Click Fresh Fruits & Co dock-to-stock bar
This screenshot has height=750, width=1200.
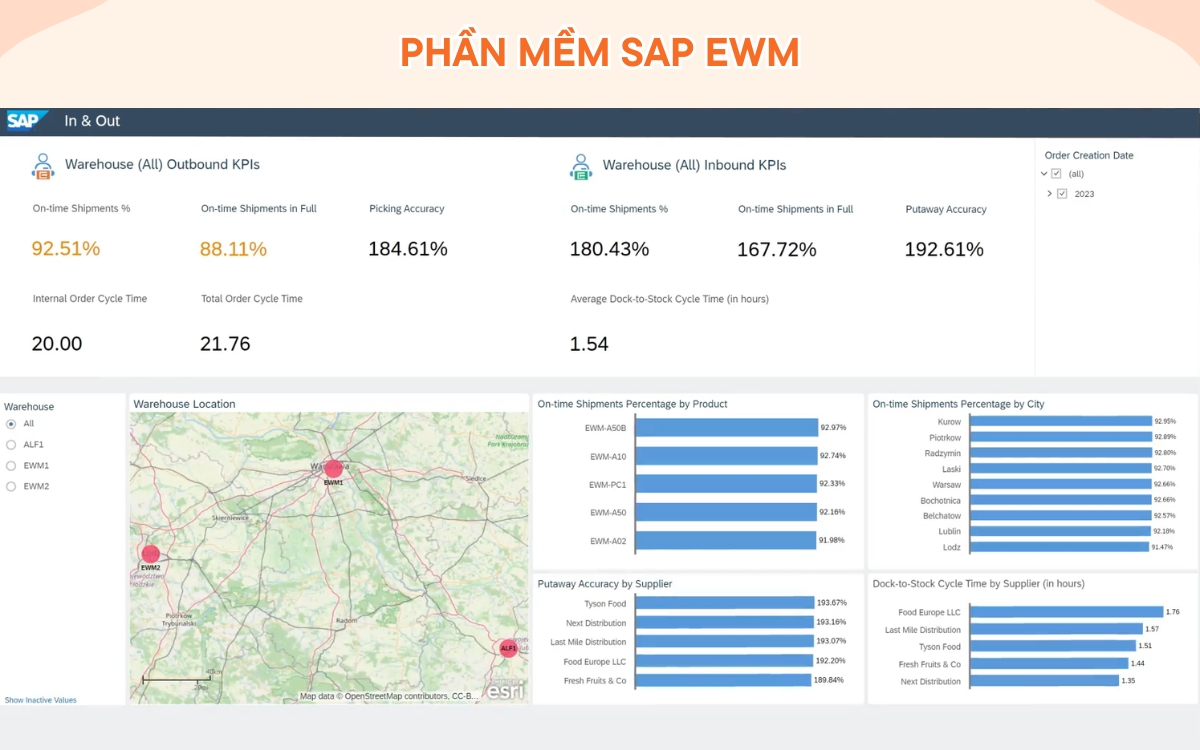click(1049, 664)
